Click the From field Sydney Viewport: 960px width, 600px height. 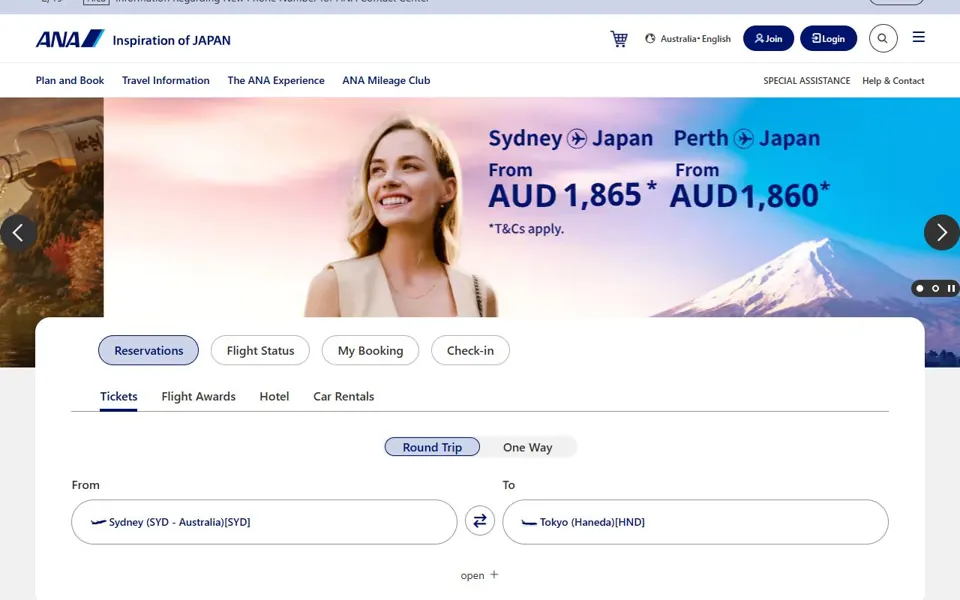coord(264,522)
